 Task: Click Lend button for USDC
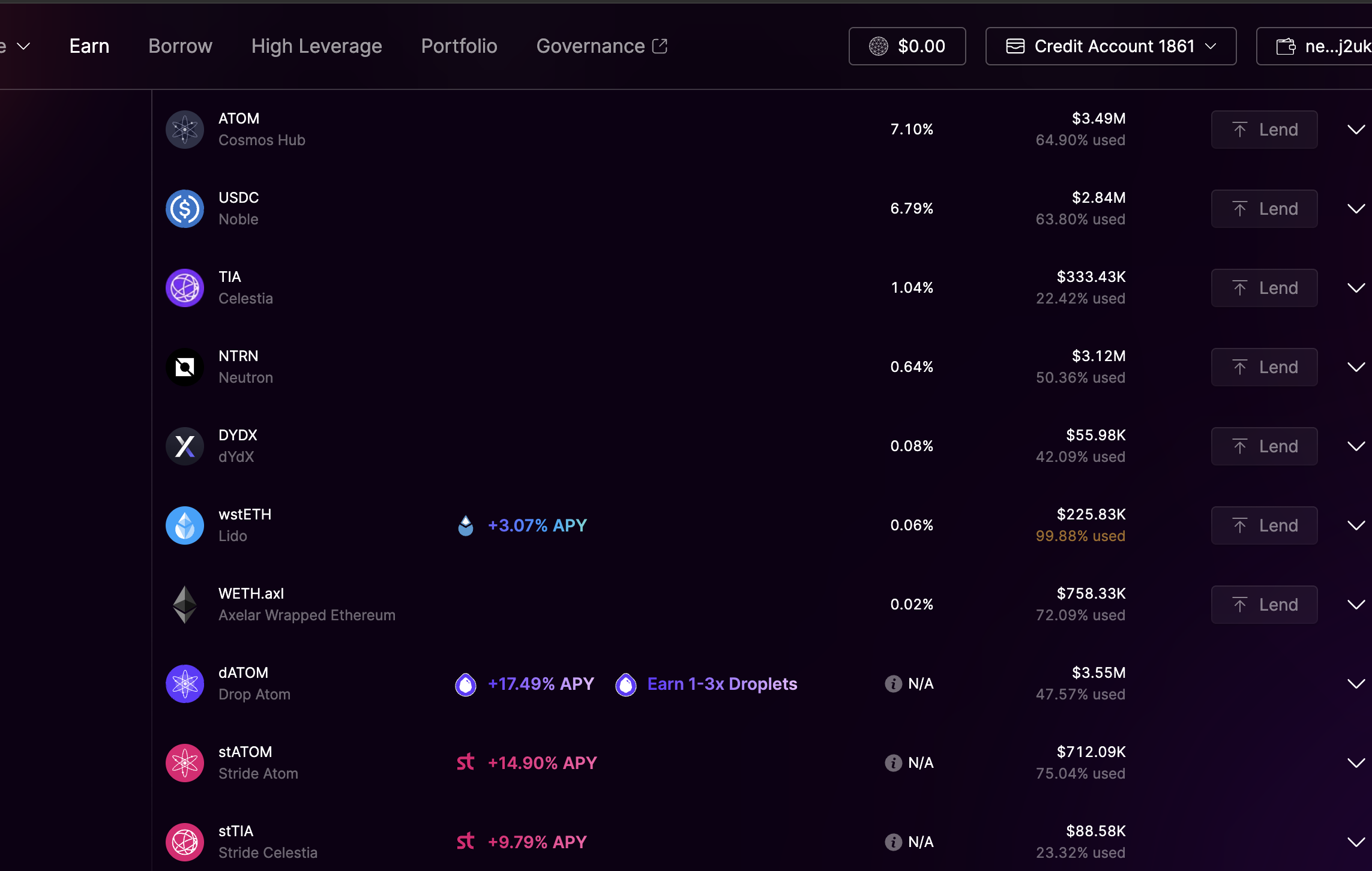coord(1264,209)
